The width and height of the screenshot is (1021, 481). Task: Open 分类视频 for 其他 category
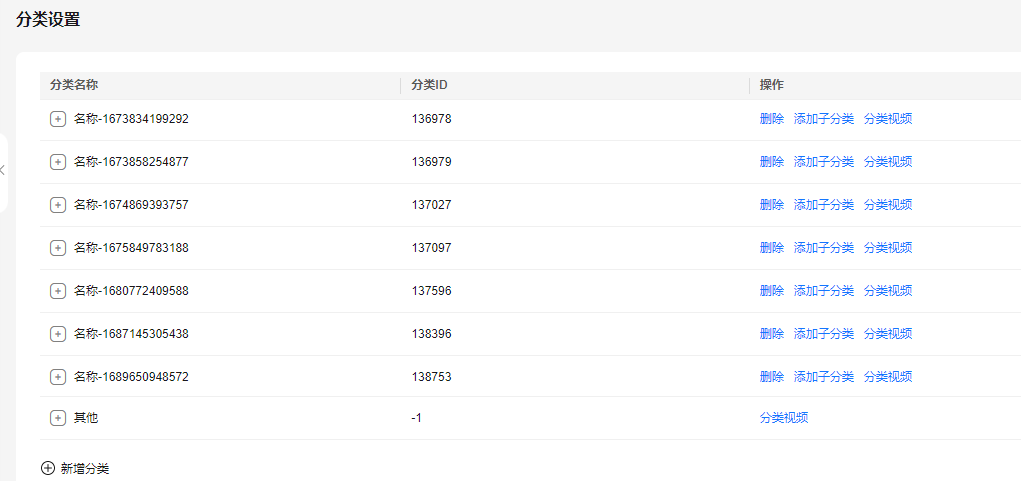pos(784,419)
